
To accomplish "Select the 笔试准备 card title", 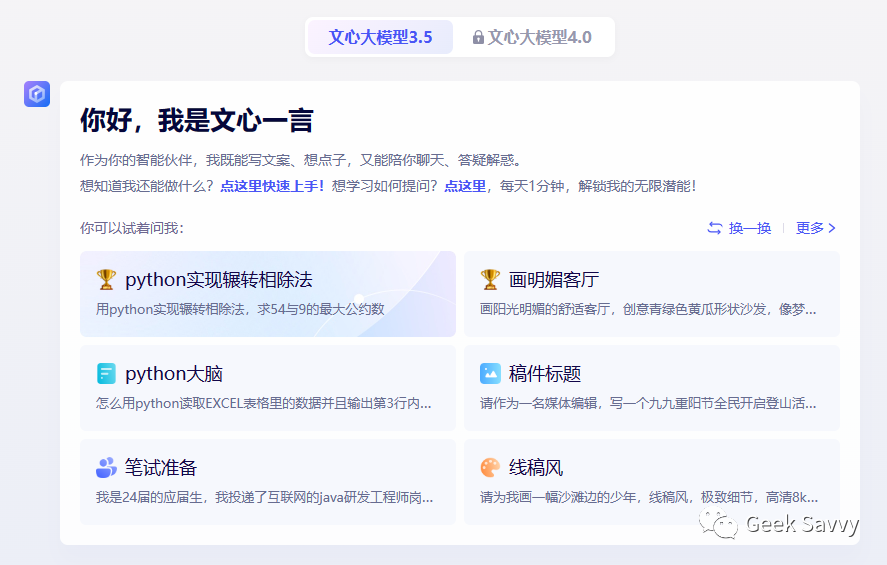I will pos(161,468).
